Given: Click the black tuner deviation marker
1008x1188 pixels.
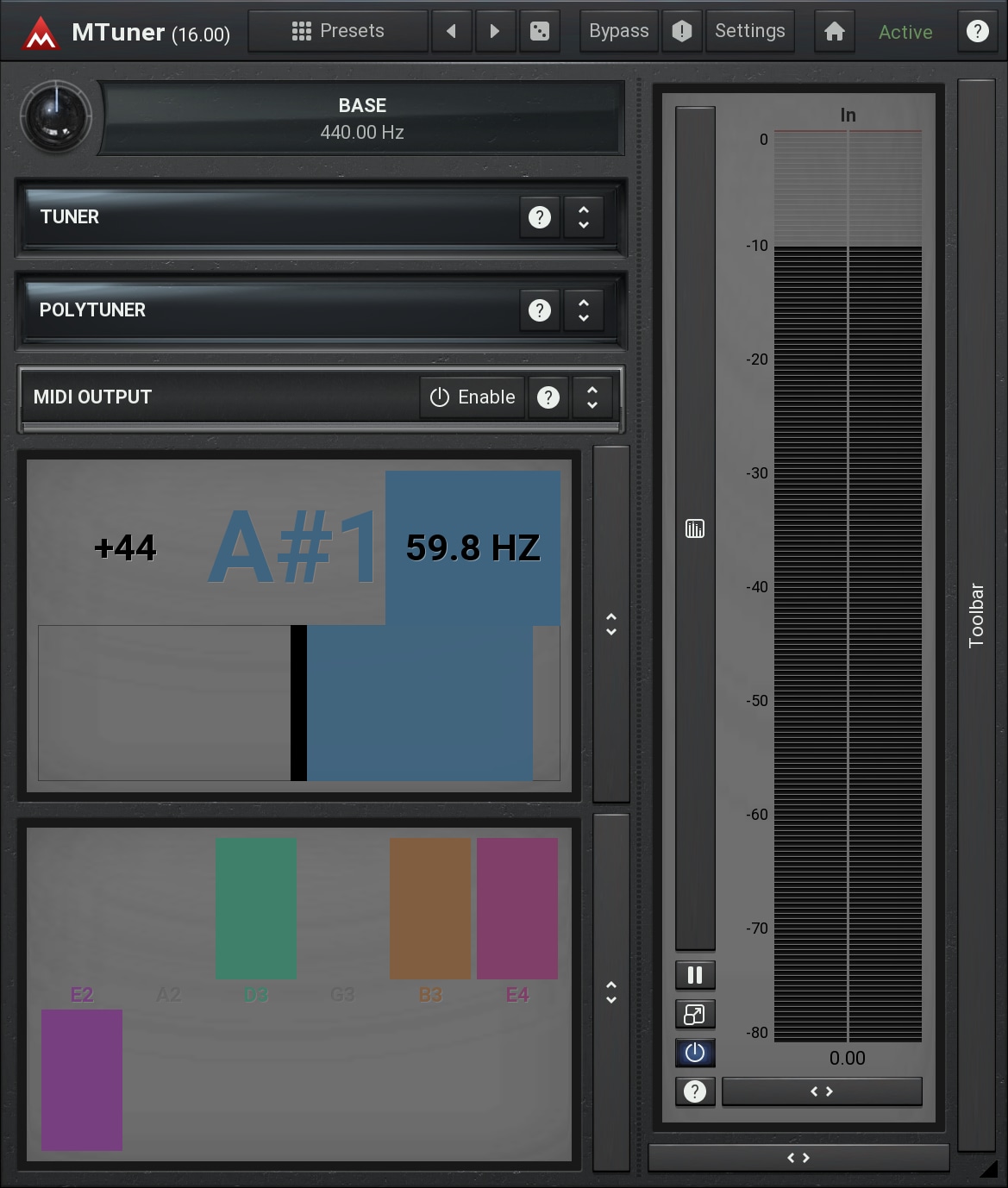Looking at the screenshot, I should [x=298, y=703].
